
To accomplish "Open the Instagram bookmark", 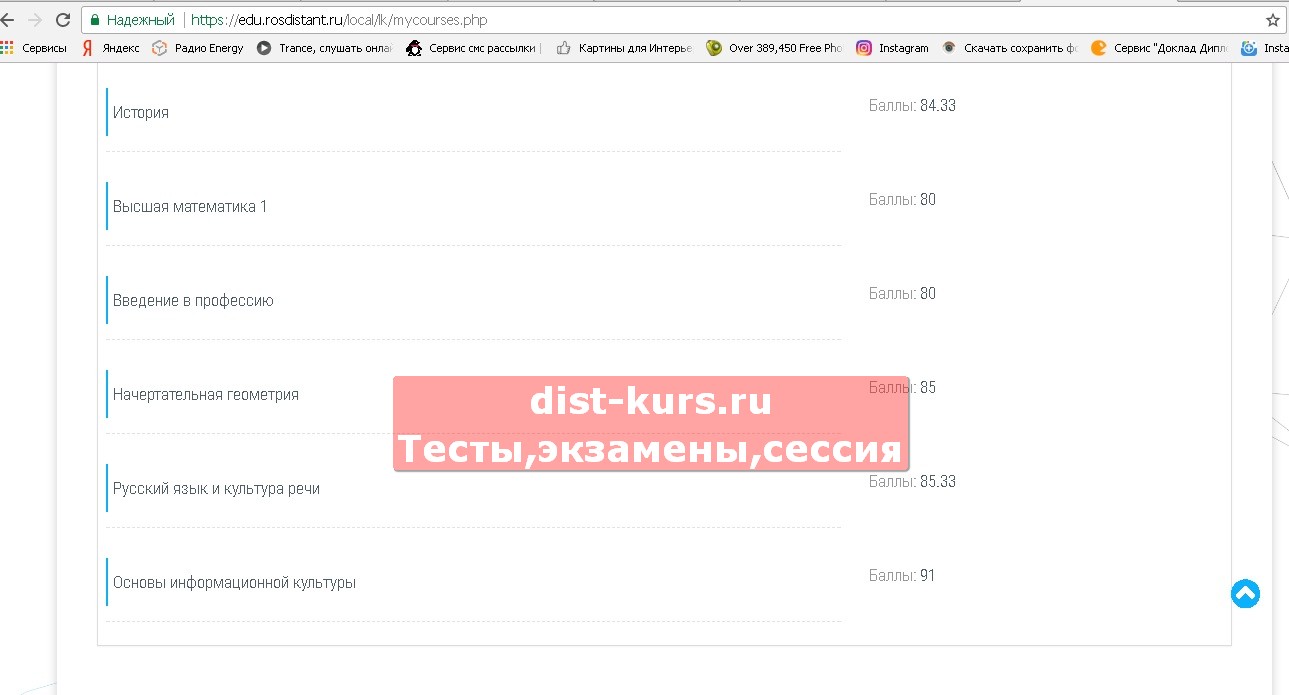I will tap(892, 48).
